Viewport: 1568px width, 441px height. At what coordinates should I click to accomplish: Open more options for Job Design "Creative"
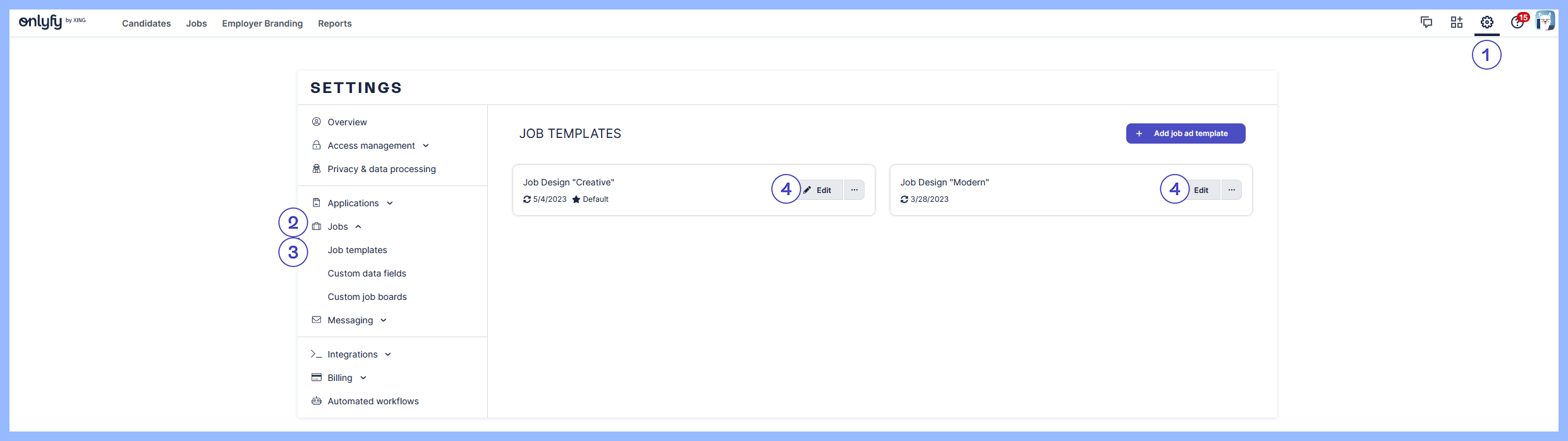pyautogui.click(x=854, y=190)
